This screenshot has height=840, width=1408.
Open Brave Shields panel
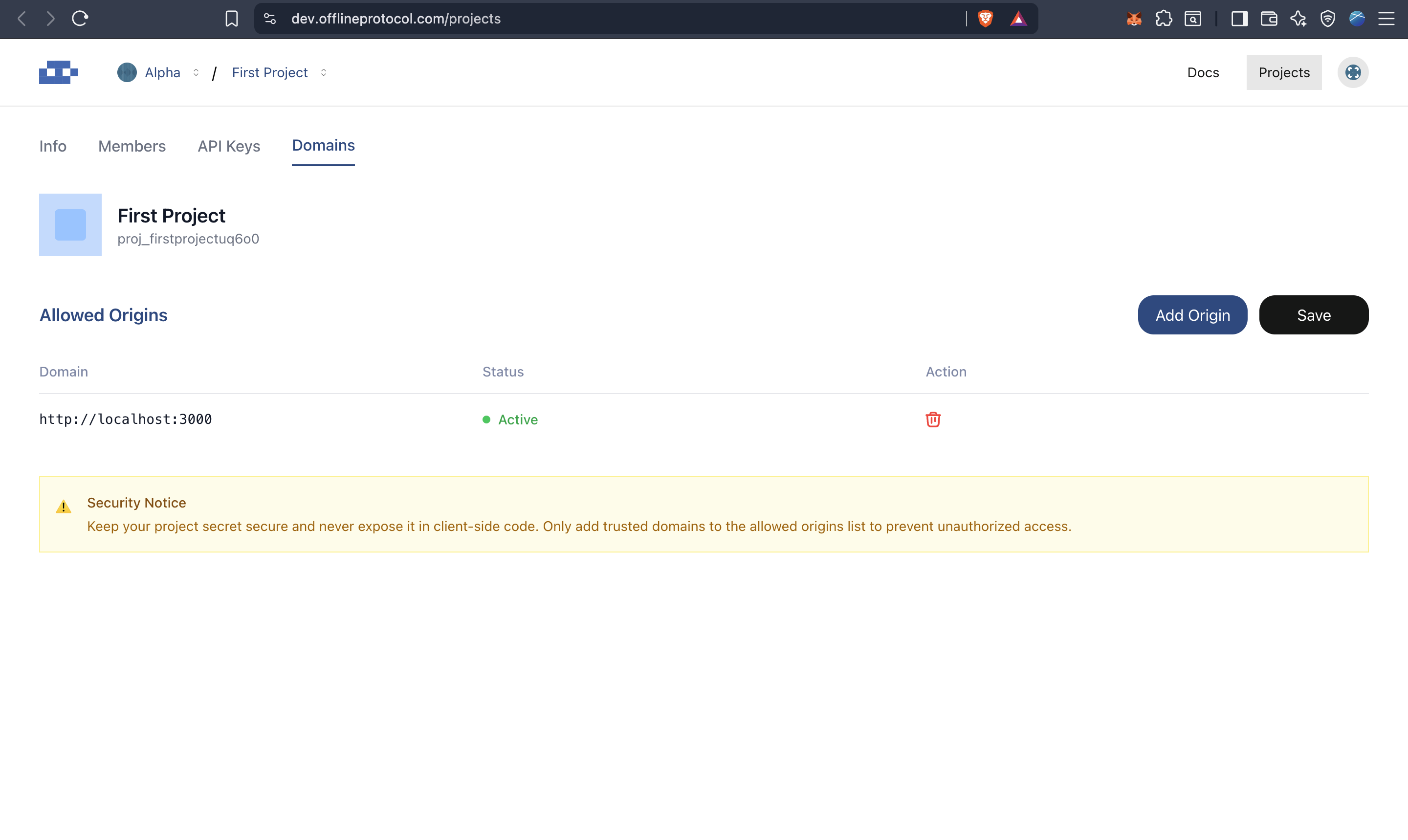(x=986, y=19)
